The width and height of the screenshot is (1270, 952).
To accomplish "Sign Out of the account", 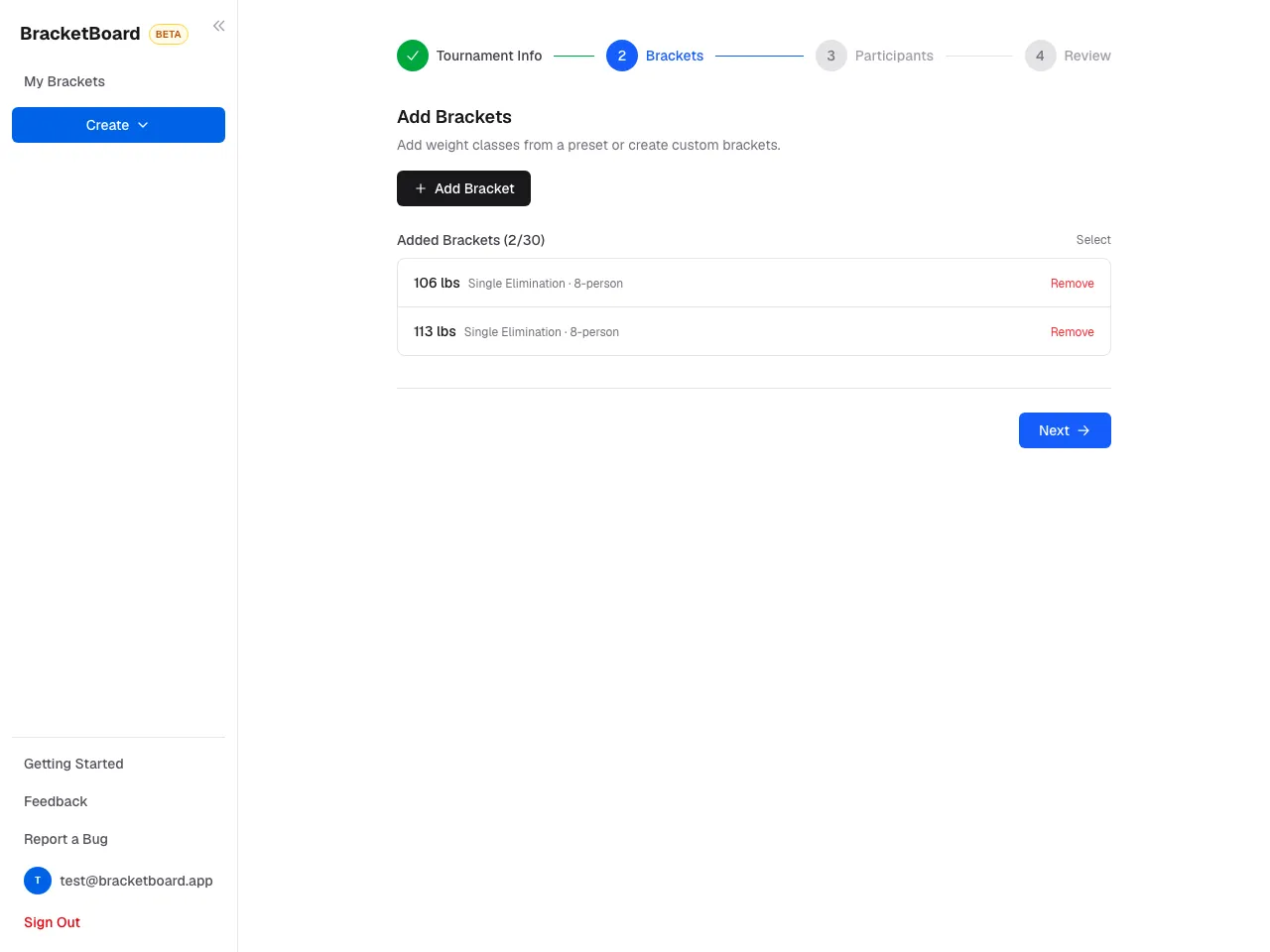I will tap(52, 922).
